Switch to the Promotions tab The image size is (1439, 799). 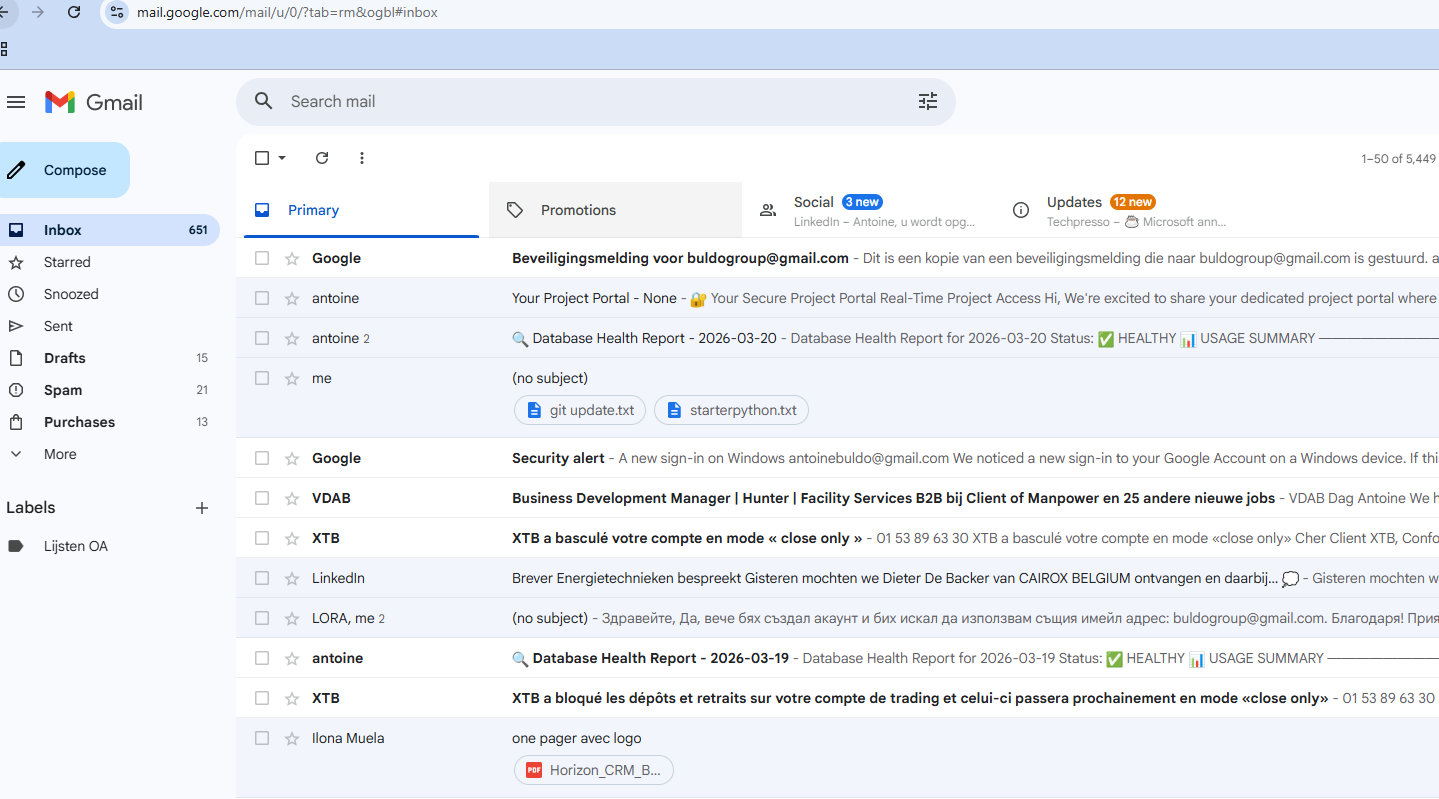tap(578, 210)
